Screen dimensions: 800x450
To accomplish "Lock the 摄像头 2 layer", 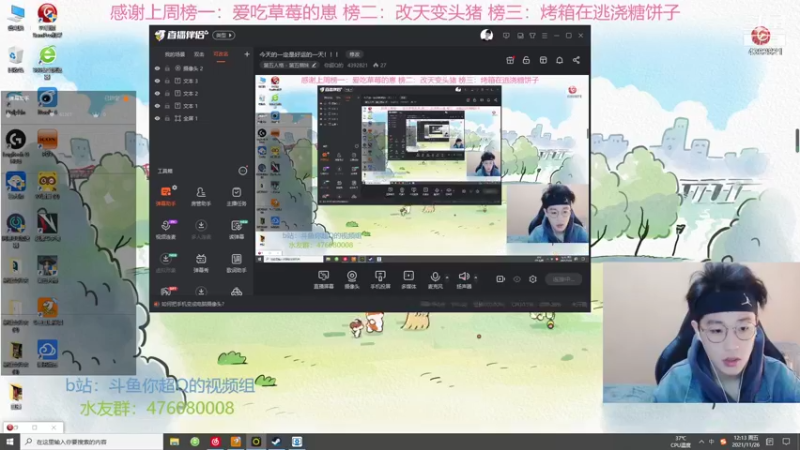I will tap(167, 68).
